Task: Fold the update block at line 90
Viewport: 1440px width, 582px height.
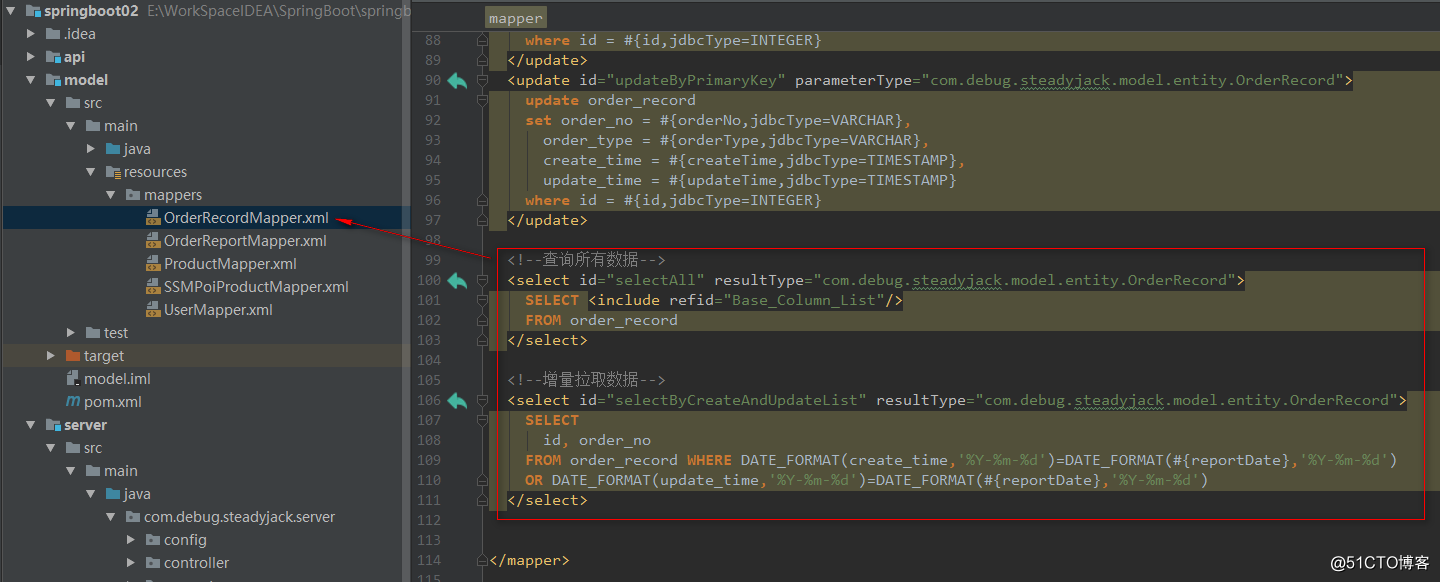Action: [x=483, y=81]
